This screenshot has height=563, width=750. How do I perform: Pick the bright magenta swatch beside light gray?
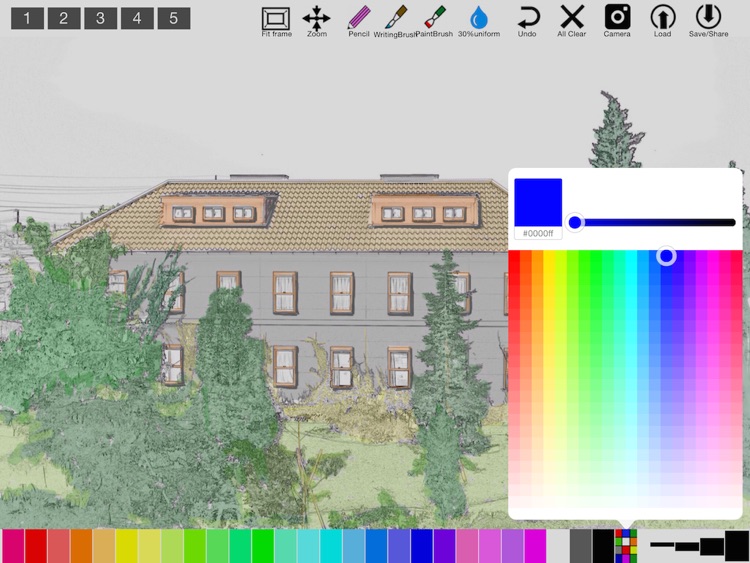pos(536,546)
